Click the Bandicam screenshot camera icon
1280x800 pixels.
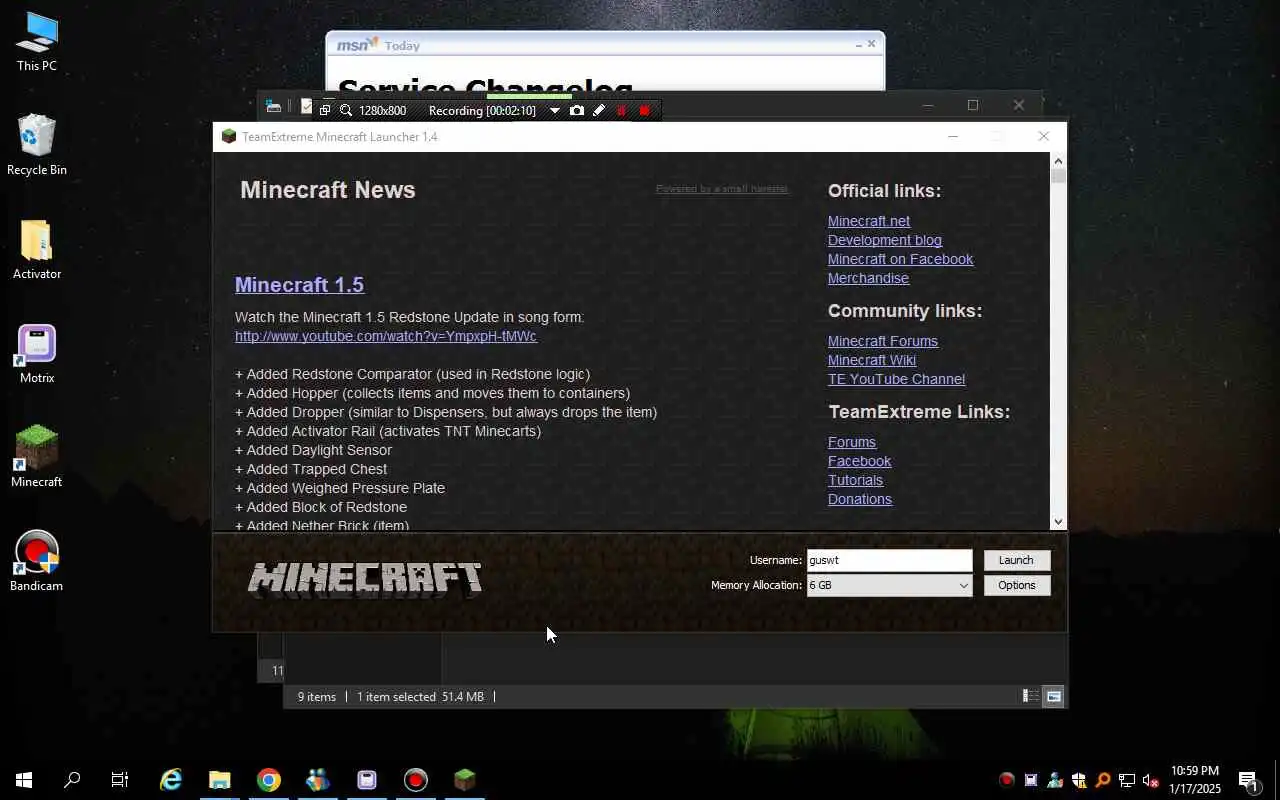click(577, 110)
